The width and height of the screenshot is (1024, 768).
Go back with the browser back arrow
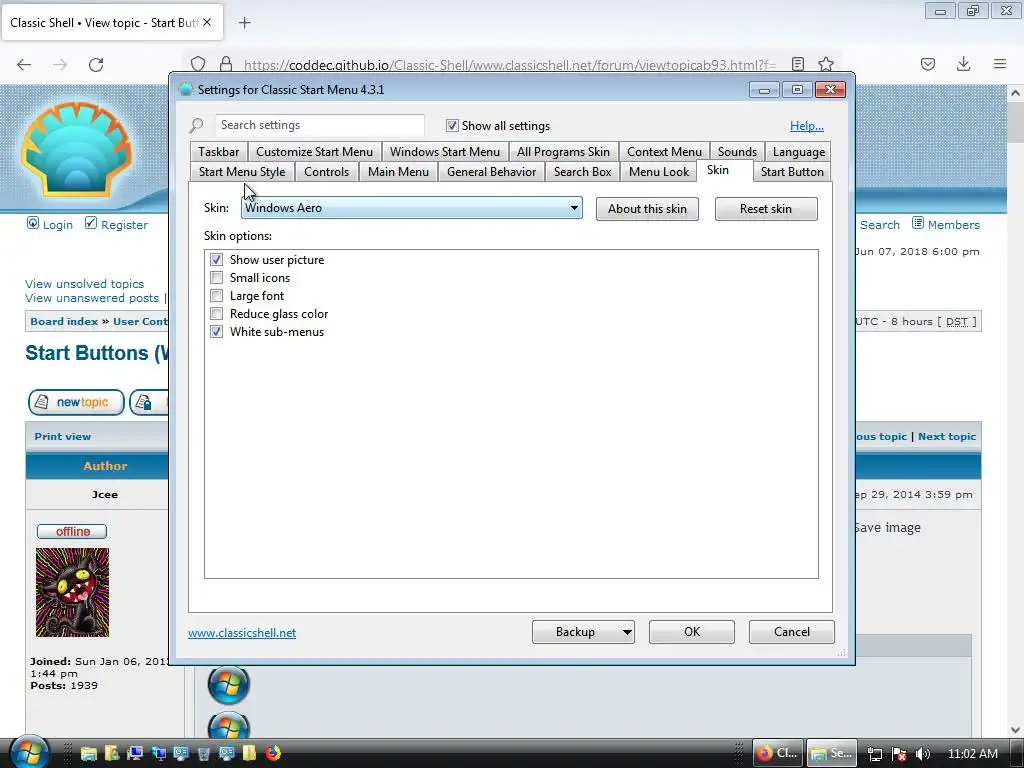point(24,64)
